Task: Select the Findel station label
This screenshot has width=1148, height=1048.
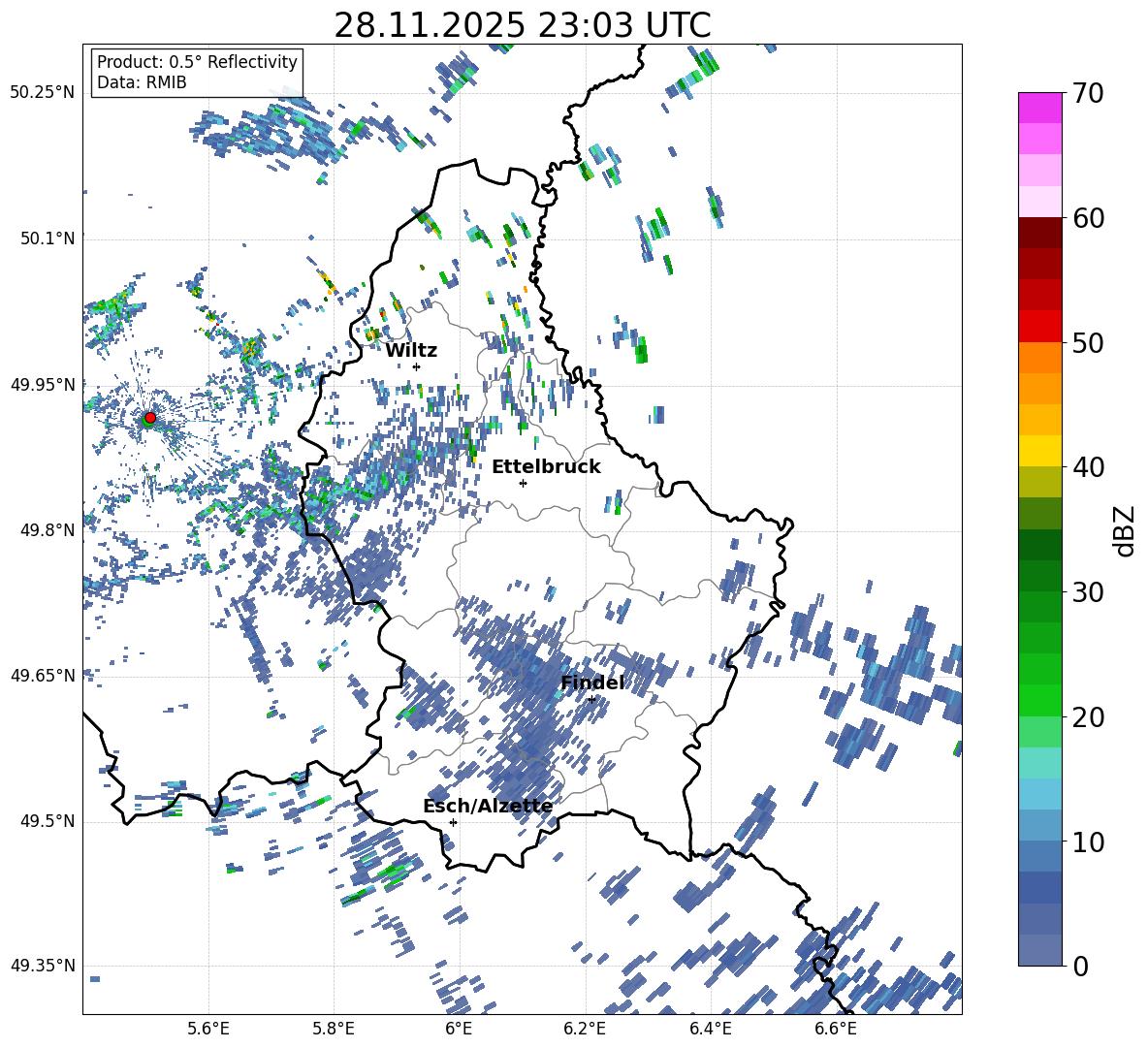Action: (591, 683)
